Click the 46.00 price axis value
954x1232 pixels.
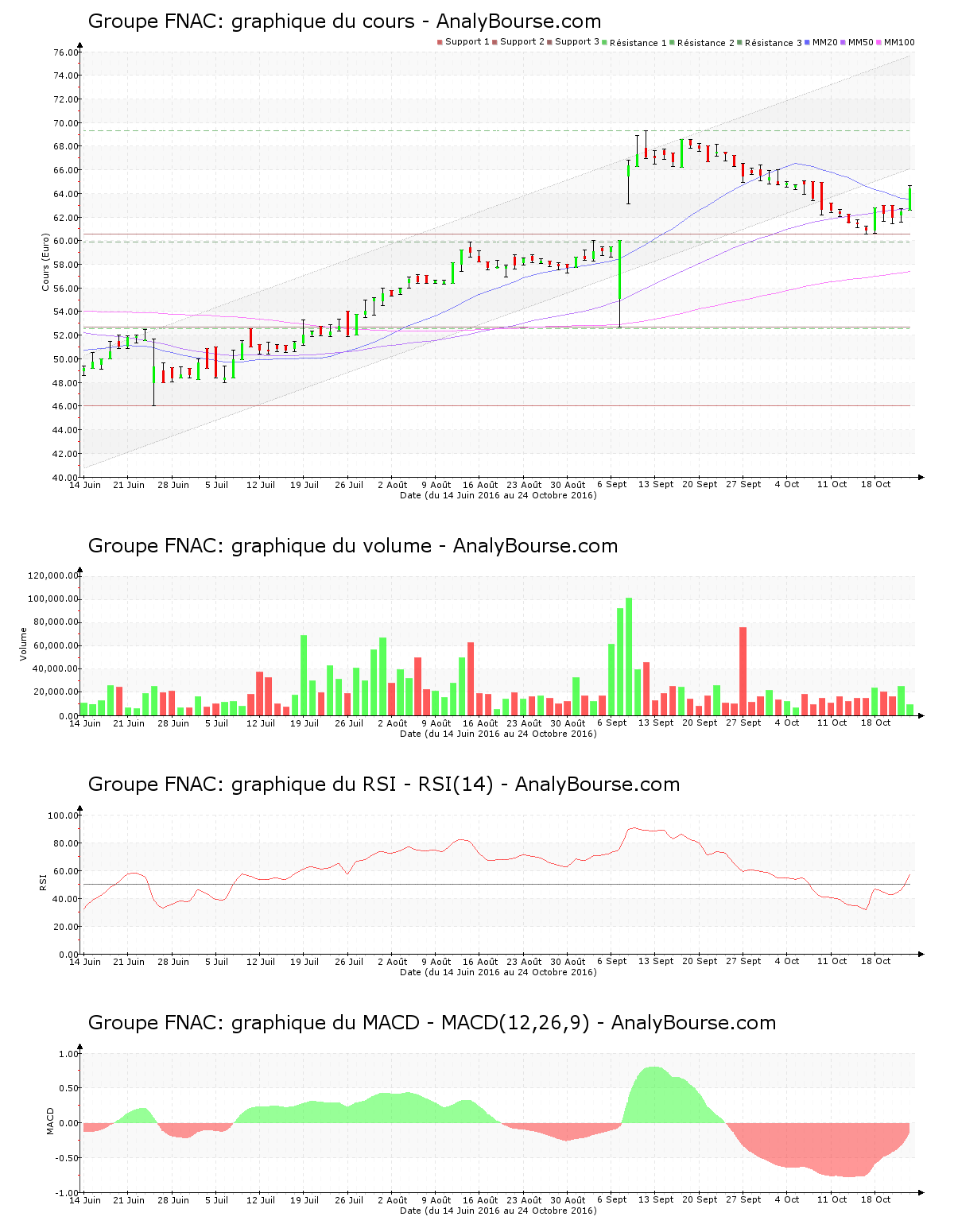(x=66, y=406)
